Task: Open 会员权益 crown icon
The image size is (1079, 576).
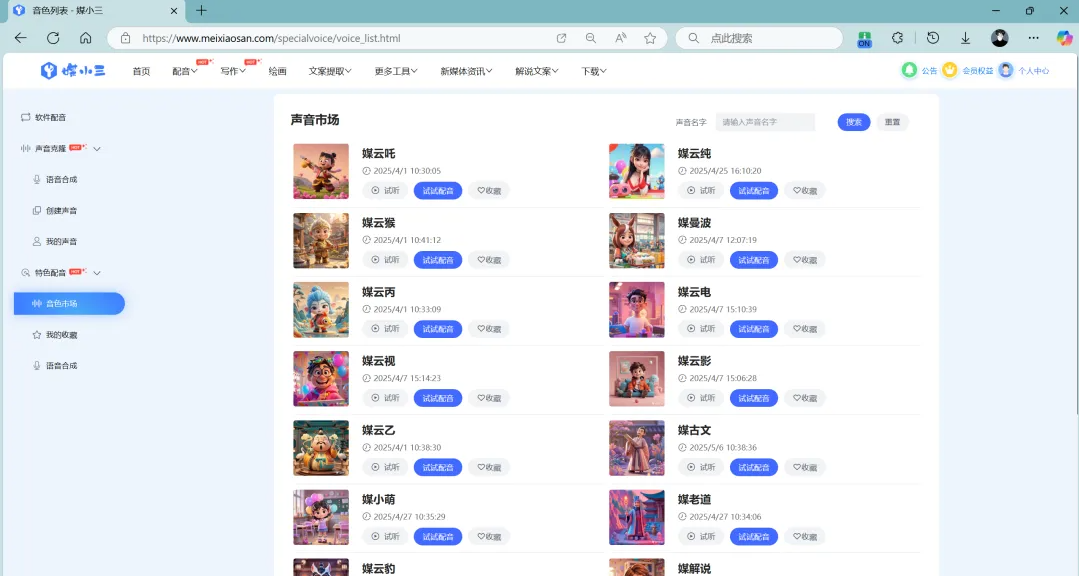Action: [950, 70]
